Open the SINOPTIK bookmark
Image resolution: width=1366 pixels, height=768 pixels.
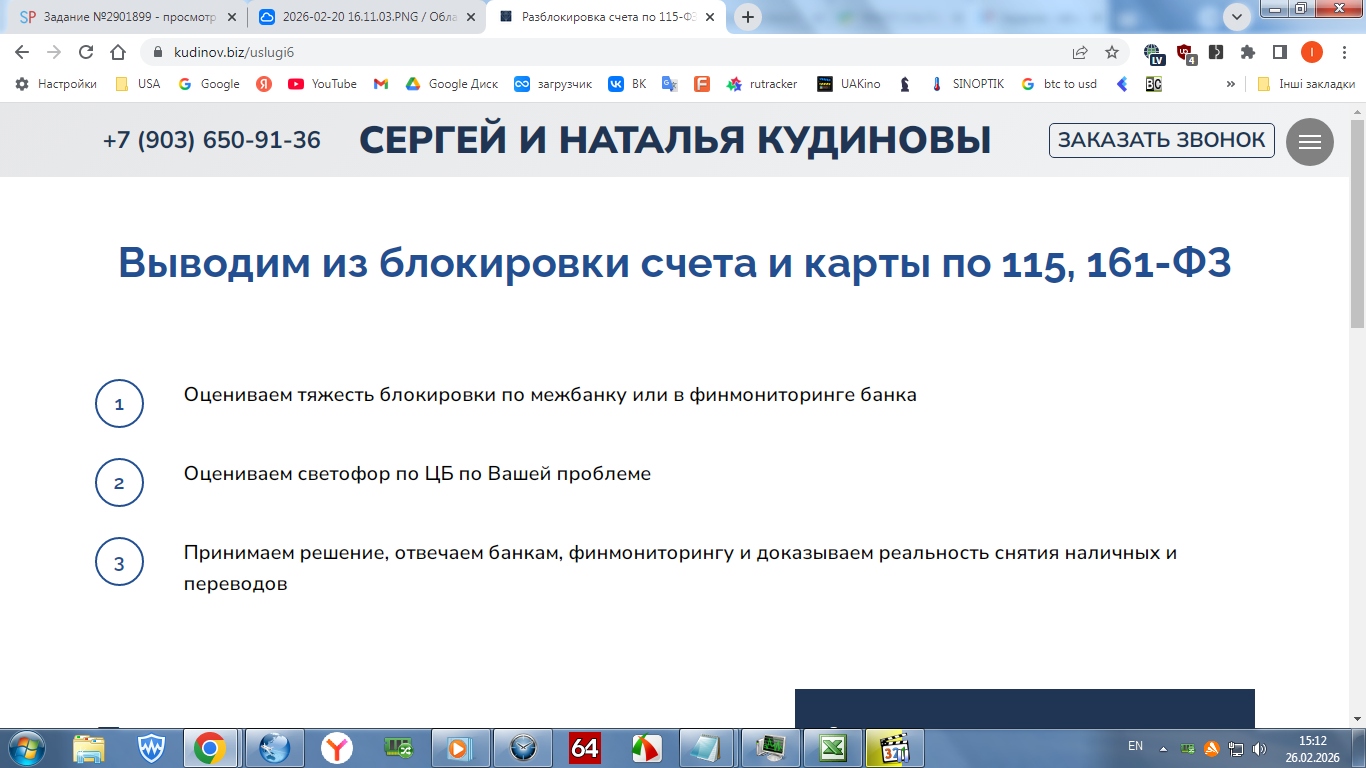(x=967, y=84)
